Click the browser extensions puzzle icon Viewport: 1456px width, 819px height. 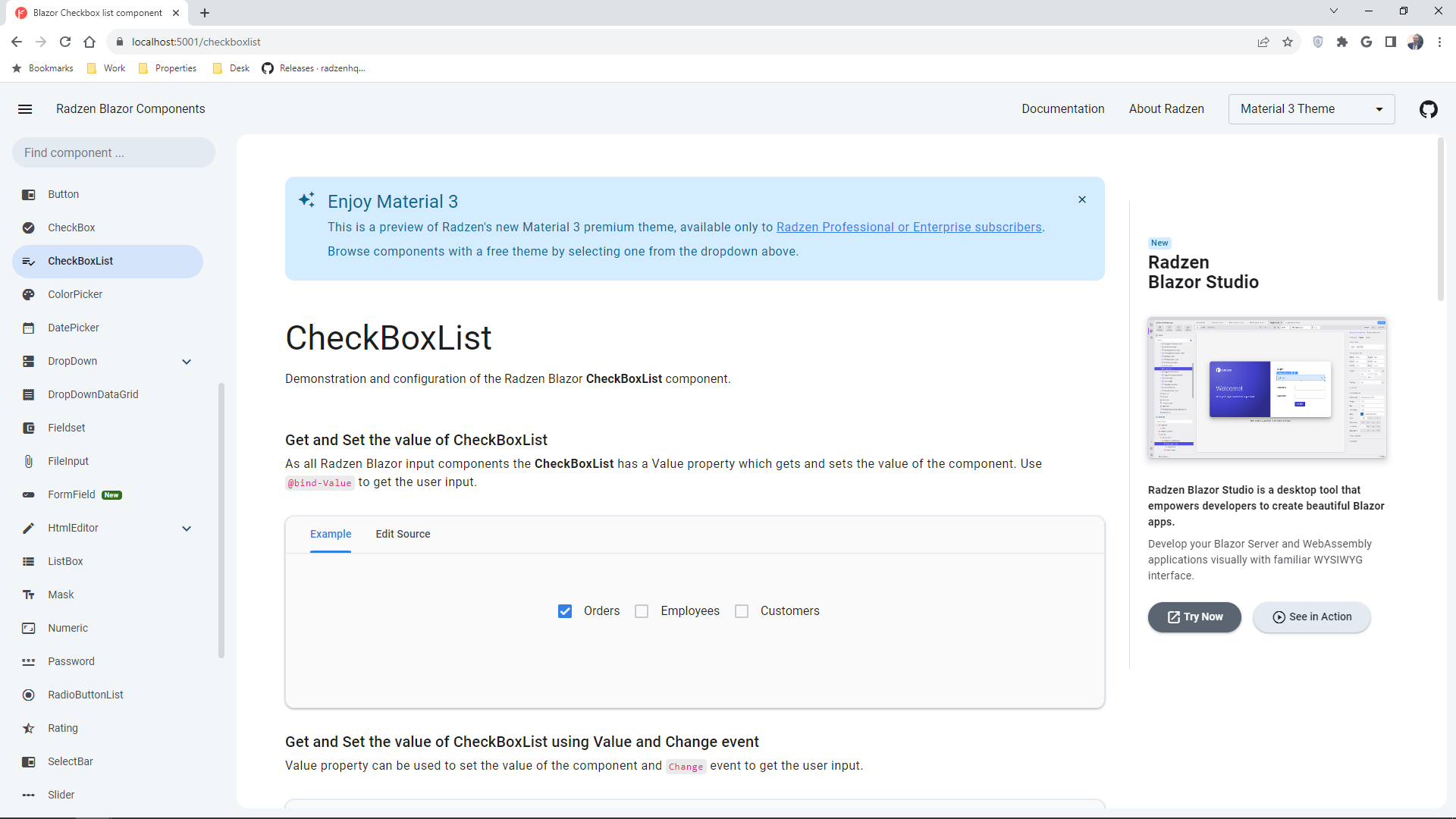coord(1342,42)
